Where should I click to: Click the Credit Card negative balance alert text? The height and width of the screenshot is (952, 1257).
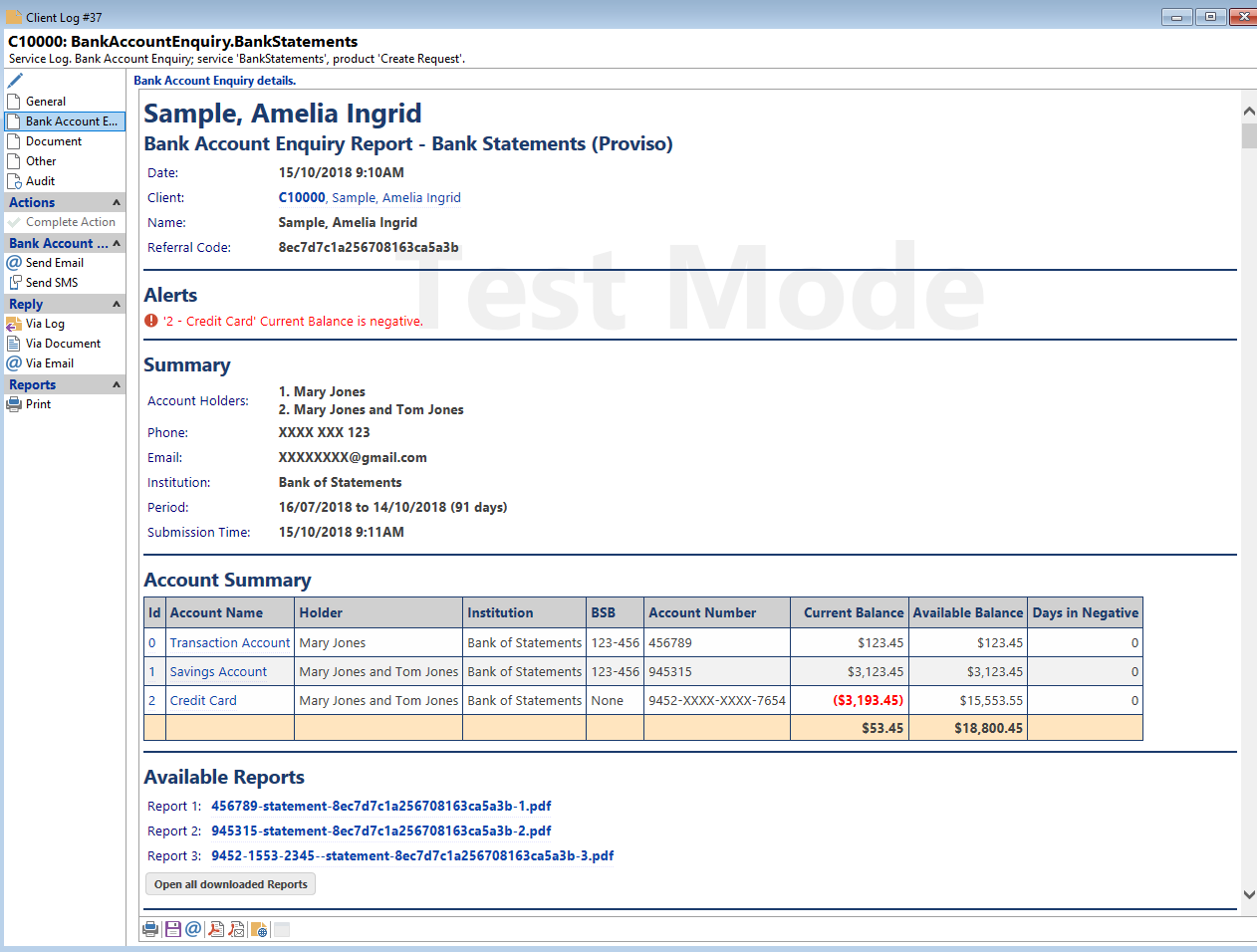point(293,321)
